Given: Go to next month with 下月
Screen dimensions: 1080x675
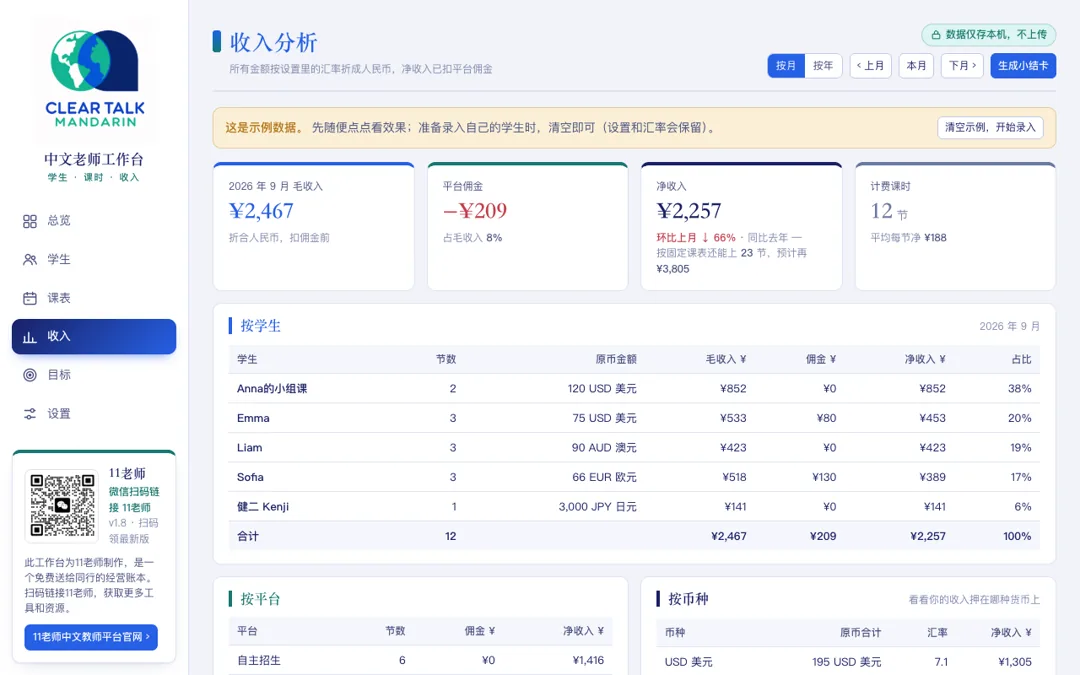Looking at the screenshot, I should [x=962, y=65].
